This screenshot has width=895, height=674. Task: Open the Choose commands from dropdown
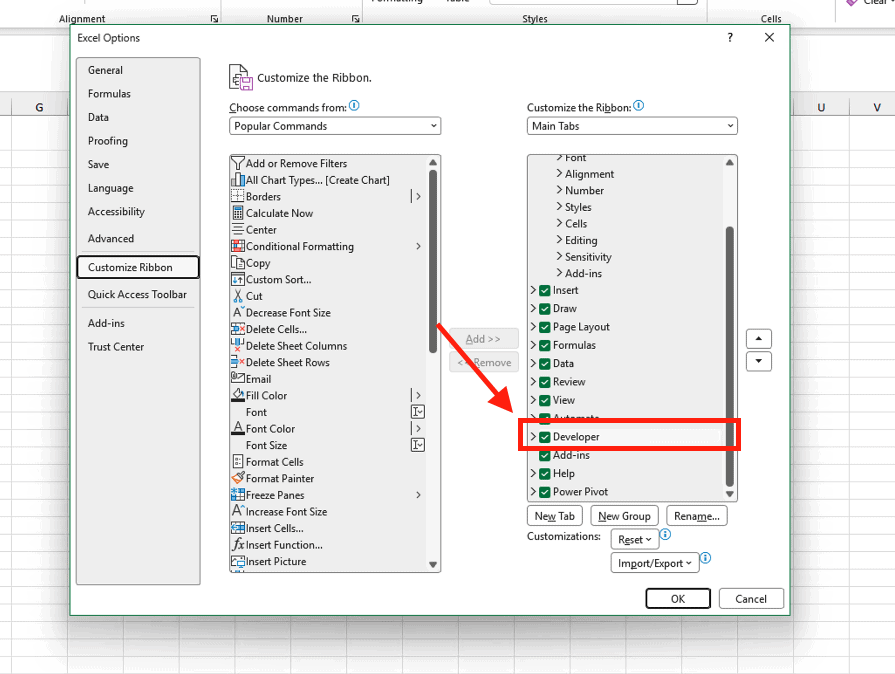pos(335,126)
